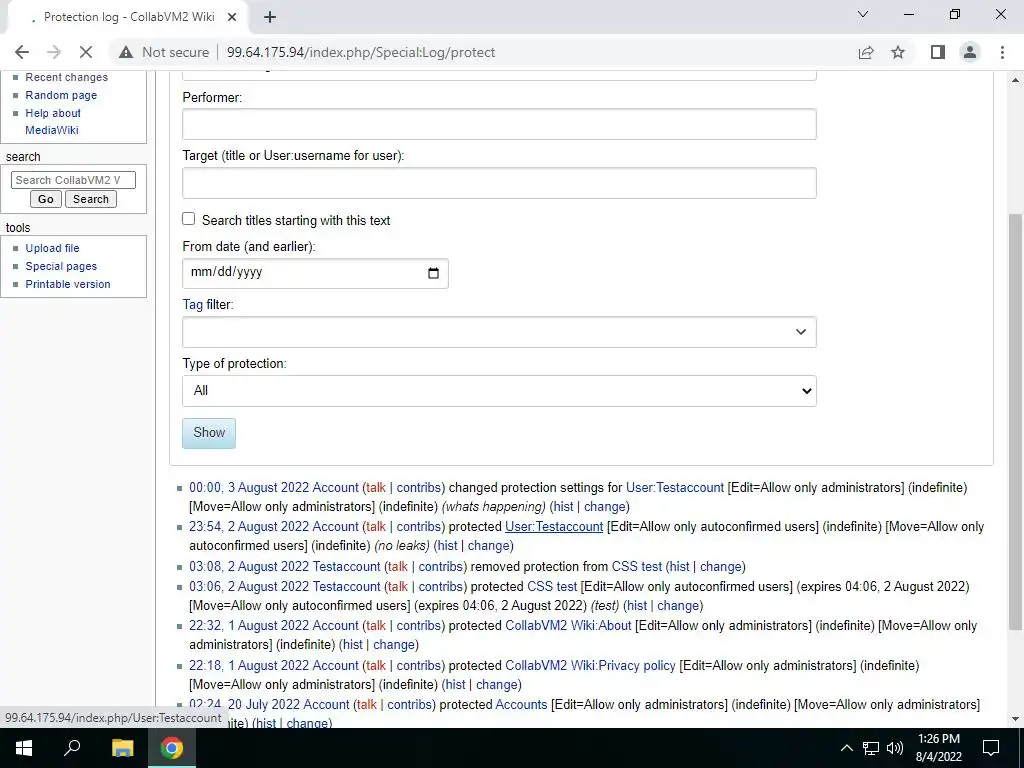Open '00:00, 3 August 2022' timestamp link
Screen dimensions: 1024x768
point(249,487)
